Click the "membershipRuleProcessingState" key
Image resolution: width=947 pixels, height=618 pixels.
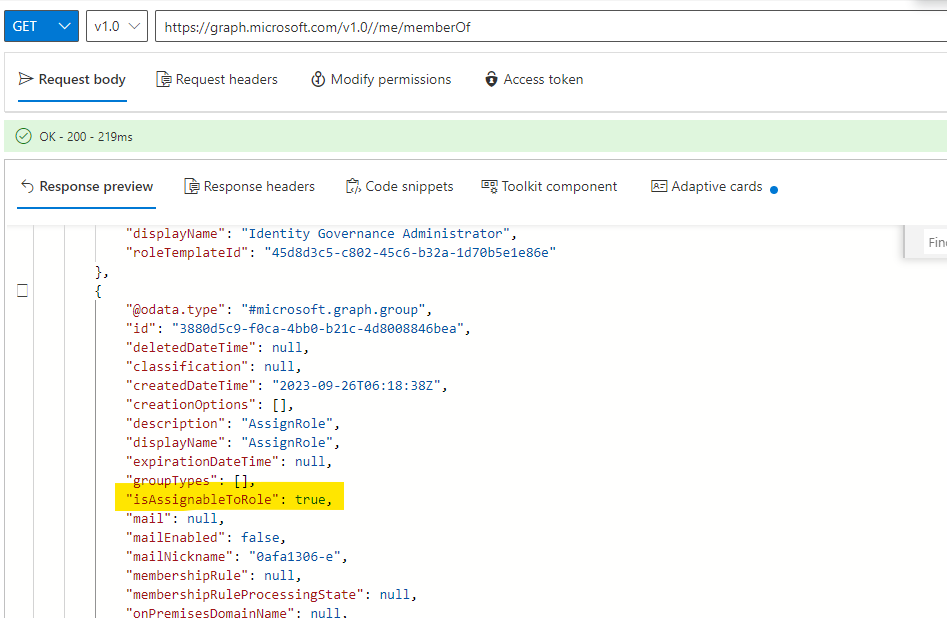coord(245,595)
